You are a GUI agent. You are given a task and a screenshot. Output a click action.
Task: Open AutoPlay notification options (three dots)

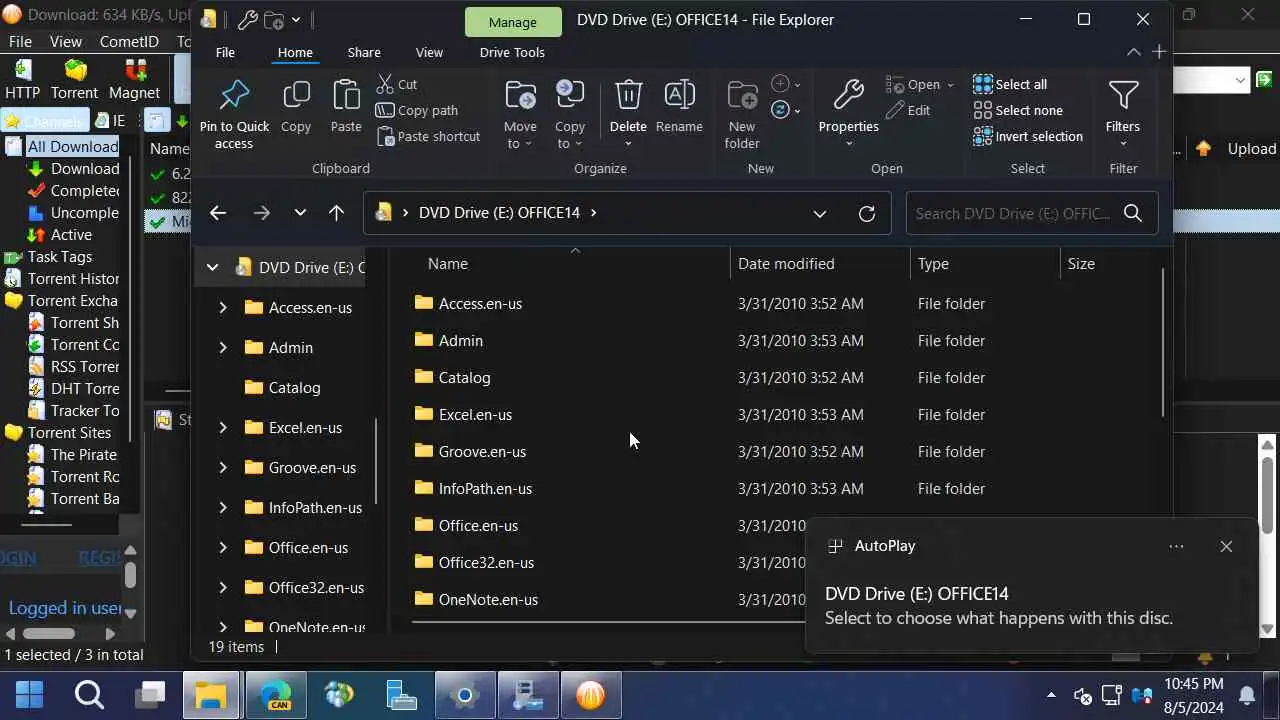(1176, 546)
